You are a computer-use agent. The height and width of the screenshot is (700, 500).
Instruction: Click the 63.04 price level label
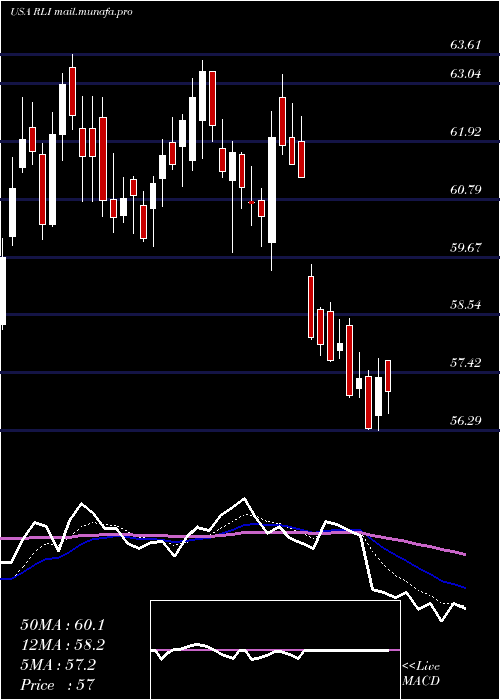coord(466,74)
